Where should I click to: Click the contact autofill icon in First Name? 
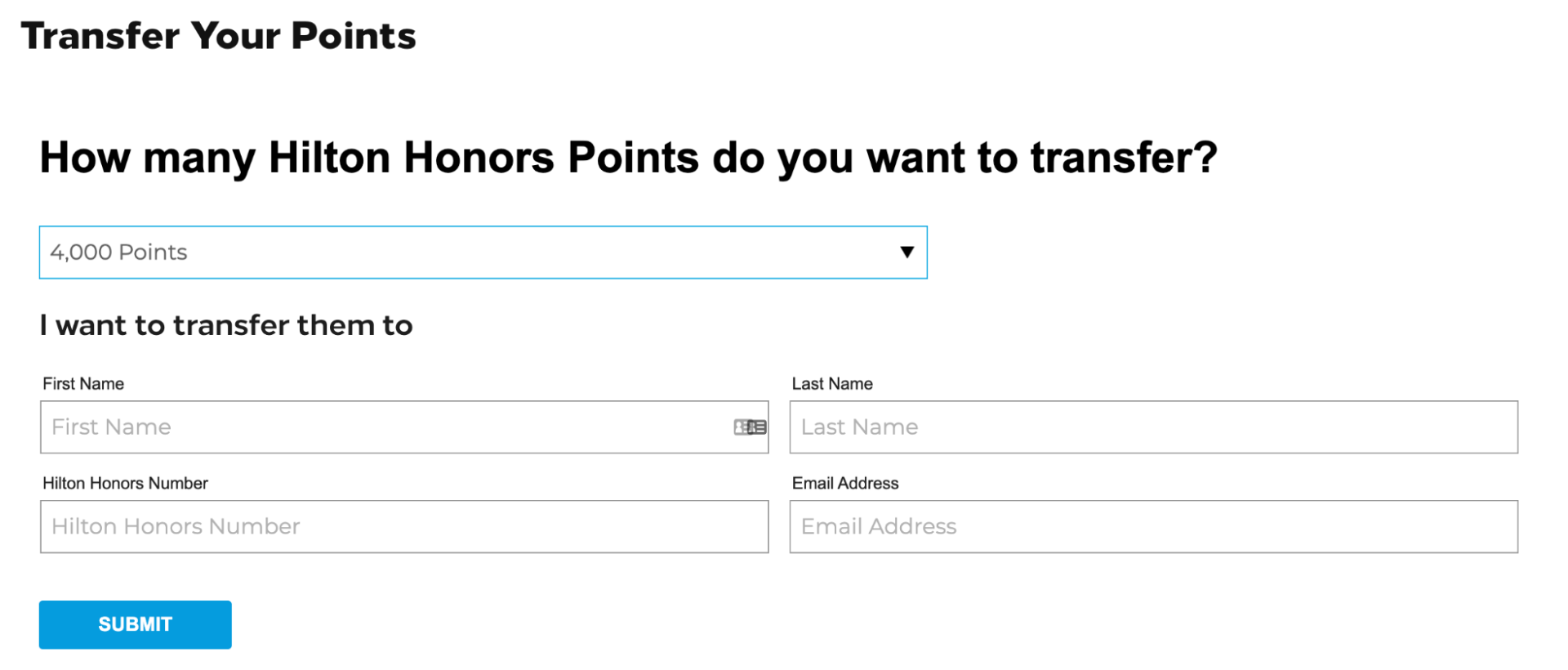pos(750,427)
